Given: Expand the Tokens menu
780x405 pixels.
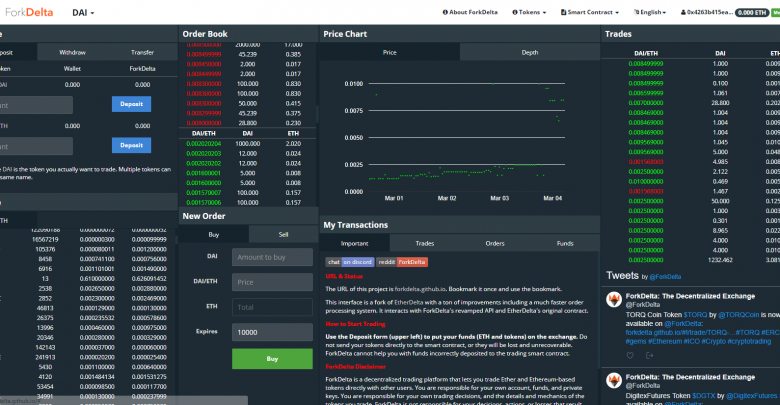Looking at the screenshot, I should pyautogui.click(x=529, y=12).
